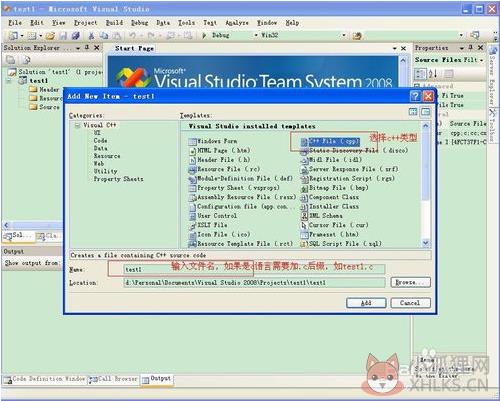Open the Solution Explorer window options dropdown
The height and width of the screenshot is (401, 500).
click(78, 48)
